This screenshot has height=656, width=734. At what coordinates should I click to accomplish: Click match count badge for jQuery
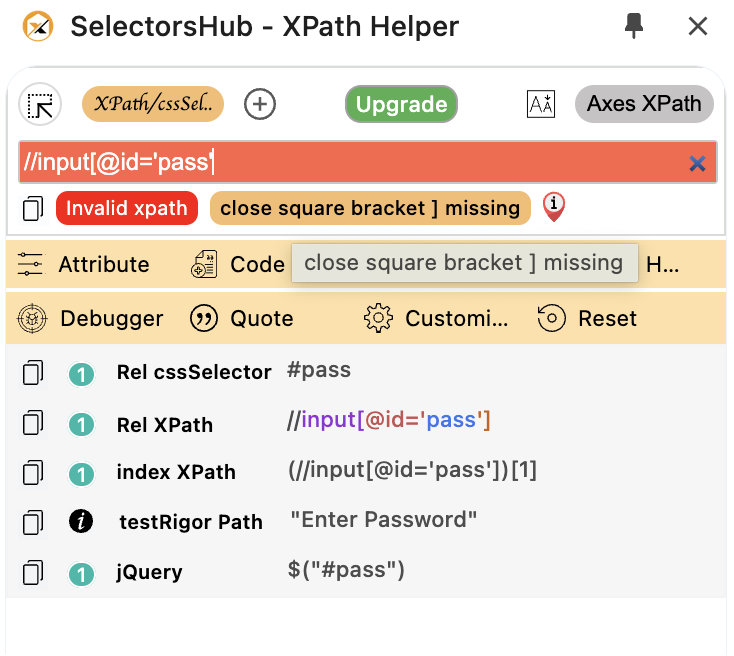click(81, 575)
